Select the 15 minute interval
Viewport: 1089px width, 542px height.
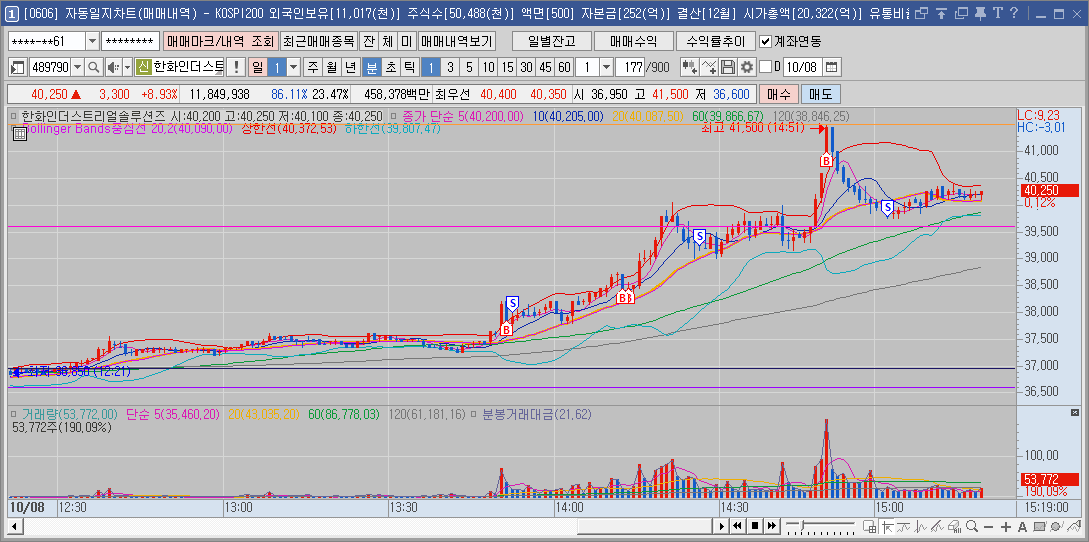[x=508, y=67]
